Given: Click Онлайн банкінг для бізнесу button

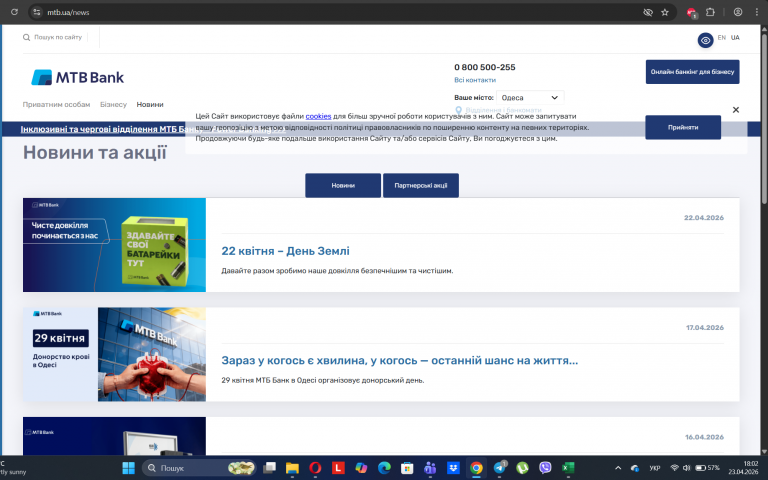Looking at the screenshot, I should [692, 72].
